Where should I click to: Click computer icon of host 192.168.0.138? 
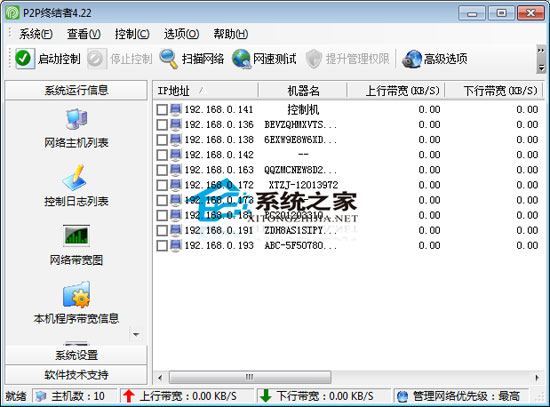pos(175,139)
